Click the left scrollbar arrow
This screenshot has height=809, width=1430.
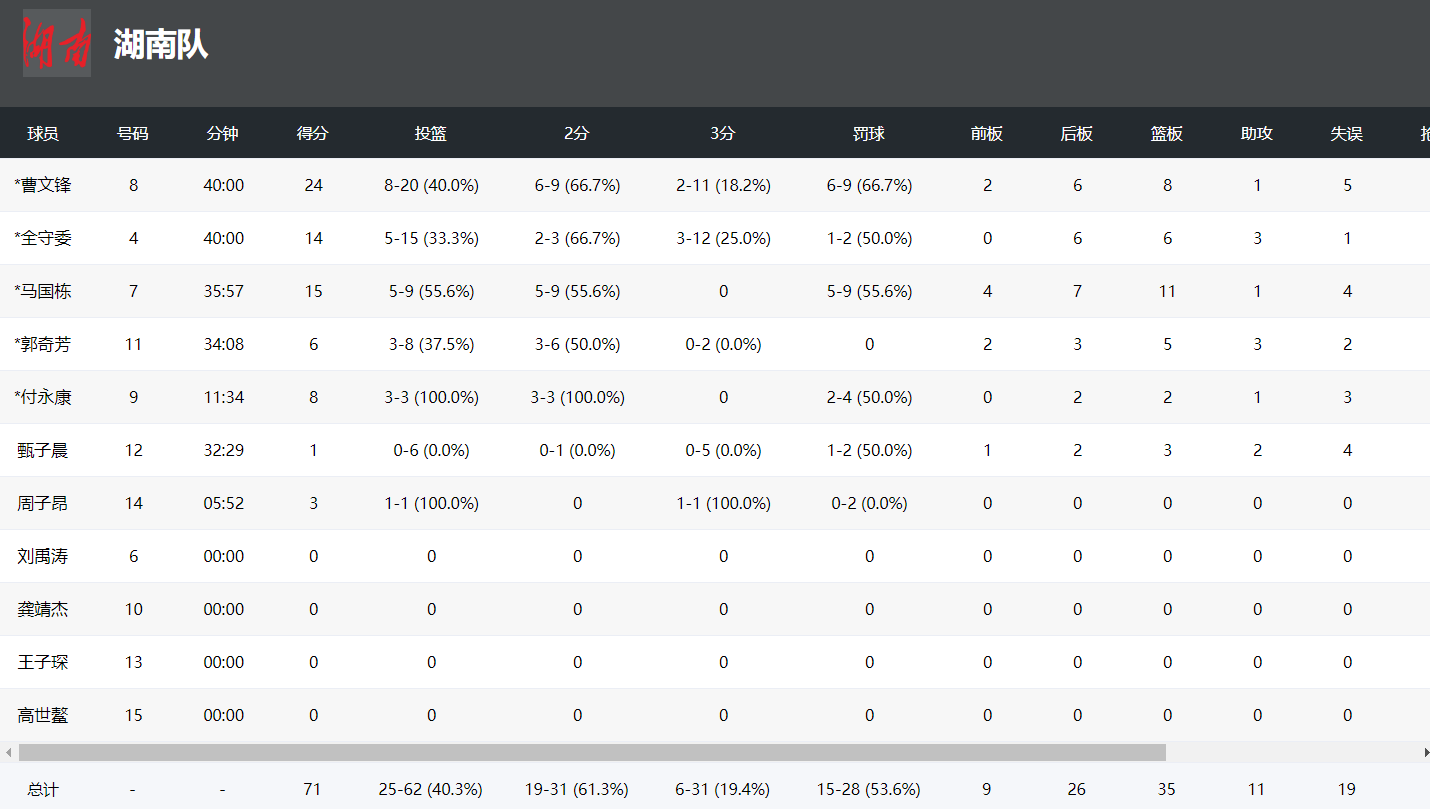pyautogui.click(x=8, y=752)
